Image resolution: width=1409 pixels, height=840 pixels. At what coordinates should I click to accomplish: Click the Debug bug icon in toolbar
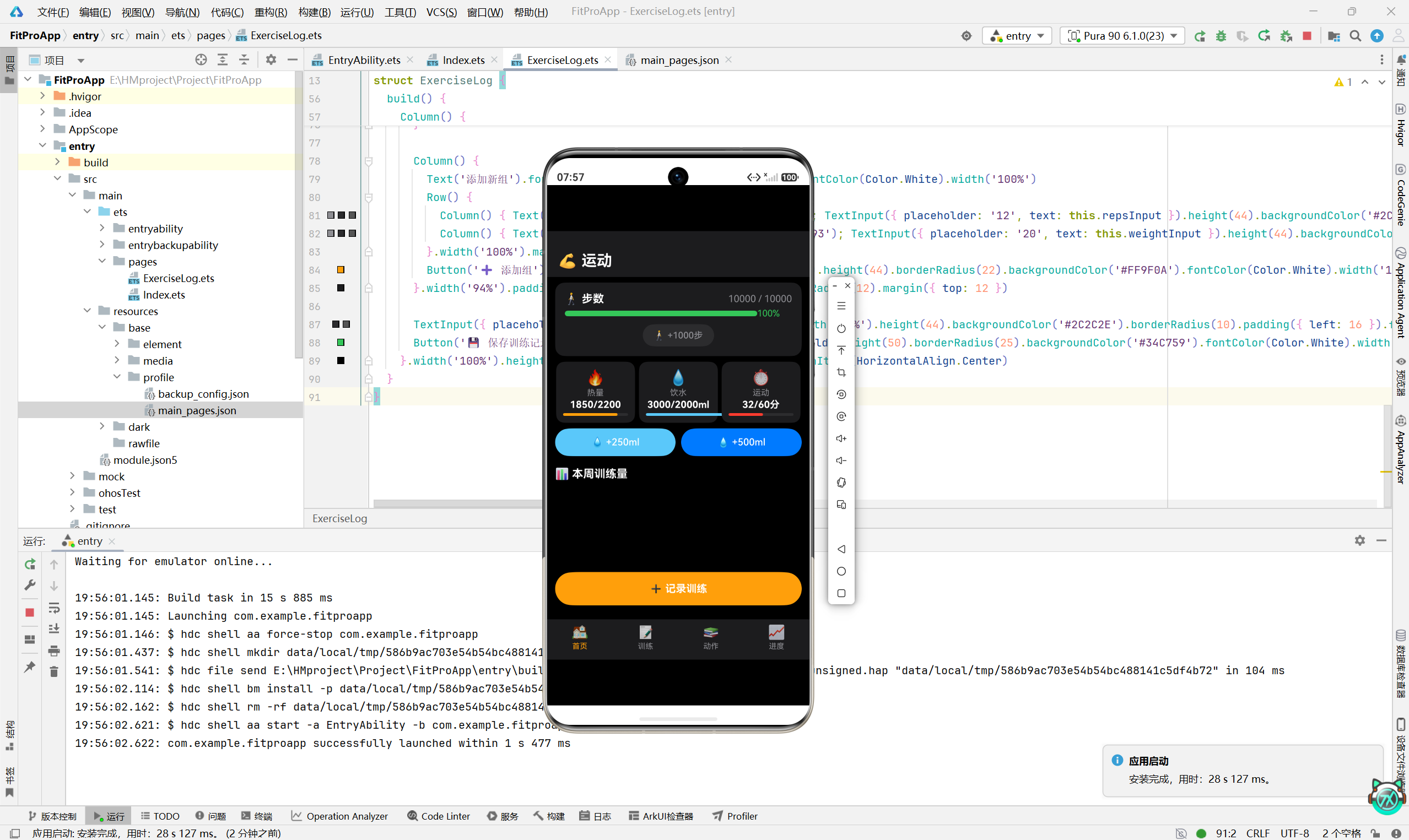click(x=1221, y=36)
